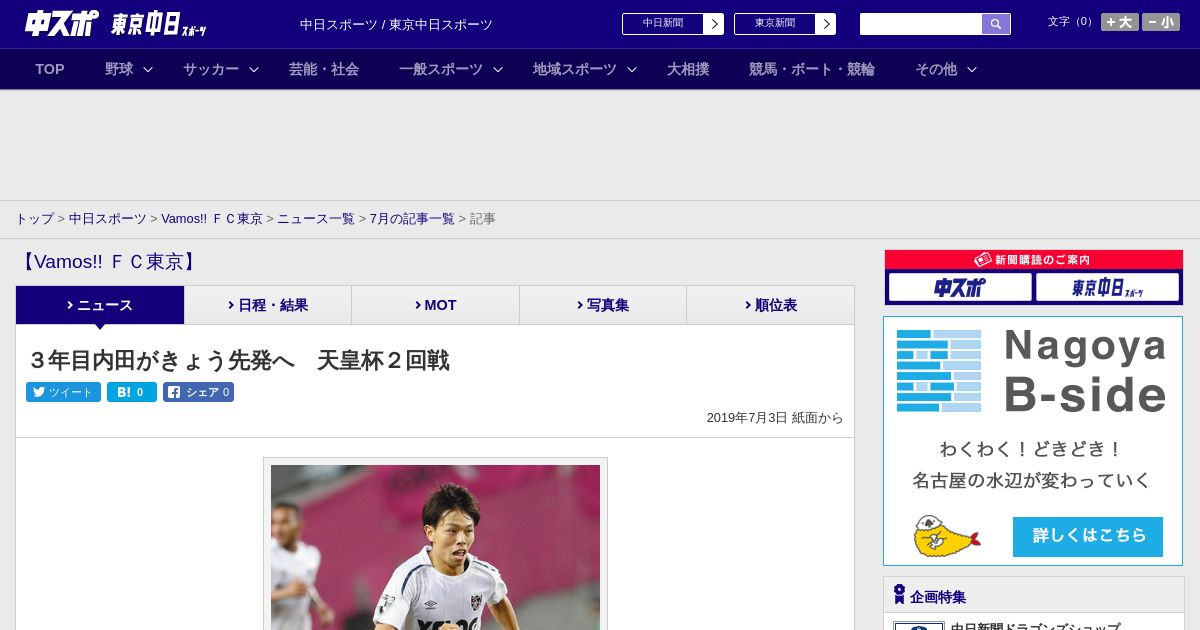Open Nagoya B-side advertisement banner
Viewport: 1200px width, 630px height.
pyautogui.click(x=1033, y=441)
